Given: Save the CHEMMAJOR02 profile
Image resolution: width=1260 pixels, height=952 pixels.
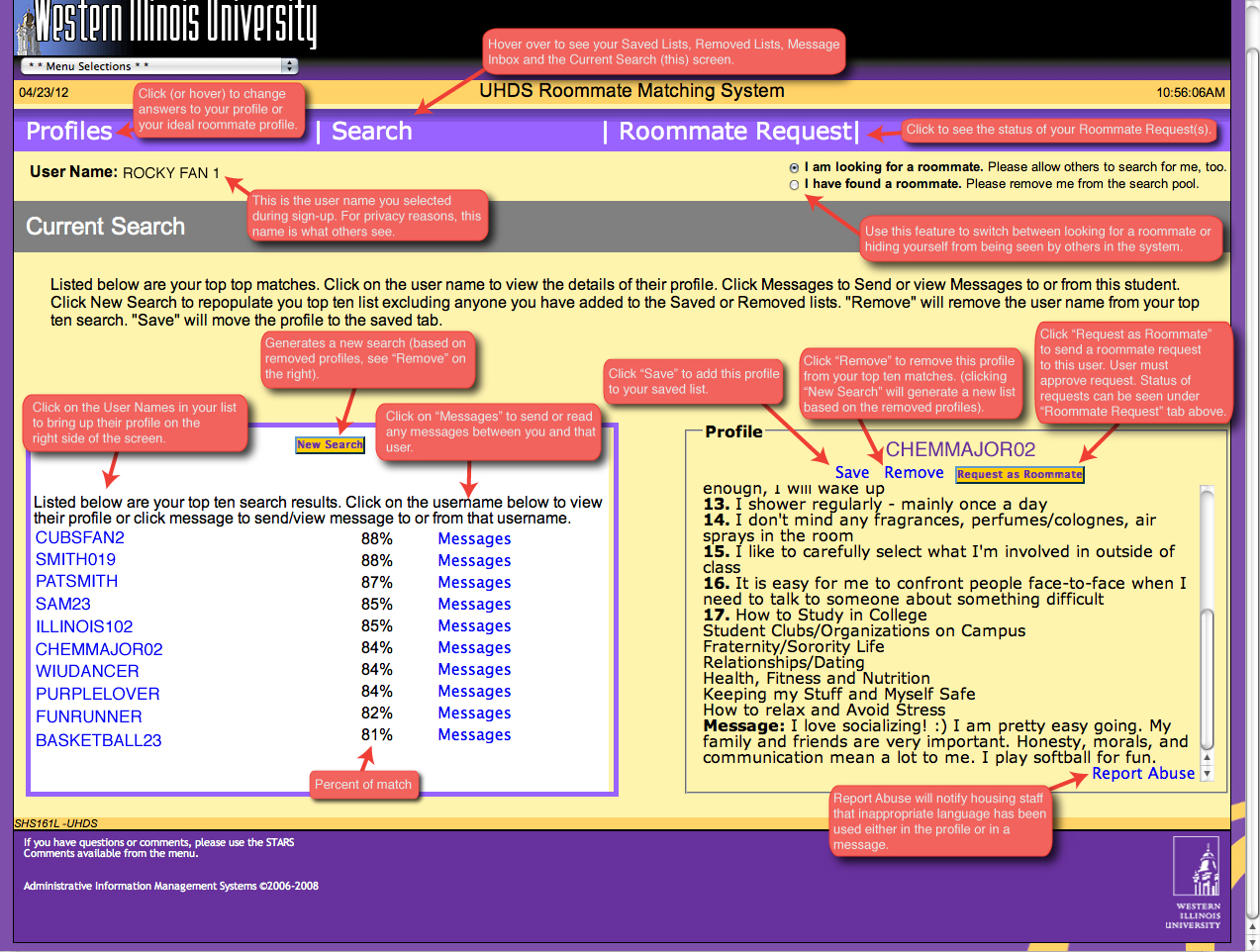Looking at the screenshot, I should click(851, 473).
